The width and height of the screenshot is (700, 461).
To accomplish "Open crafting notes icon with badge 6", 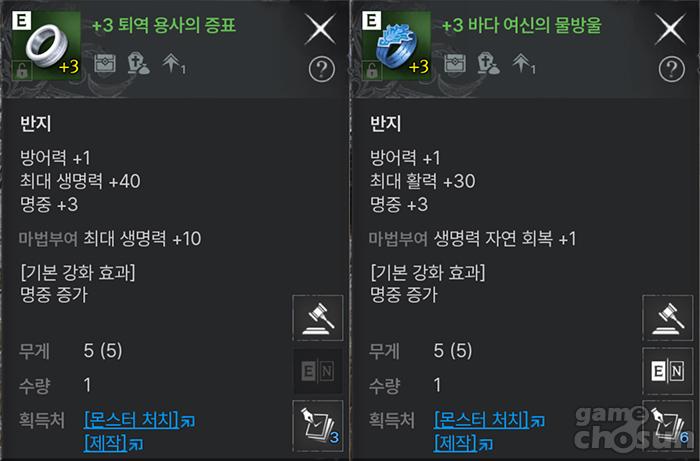I will coord(668,423).
